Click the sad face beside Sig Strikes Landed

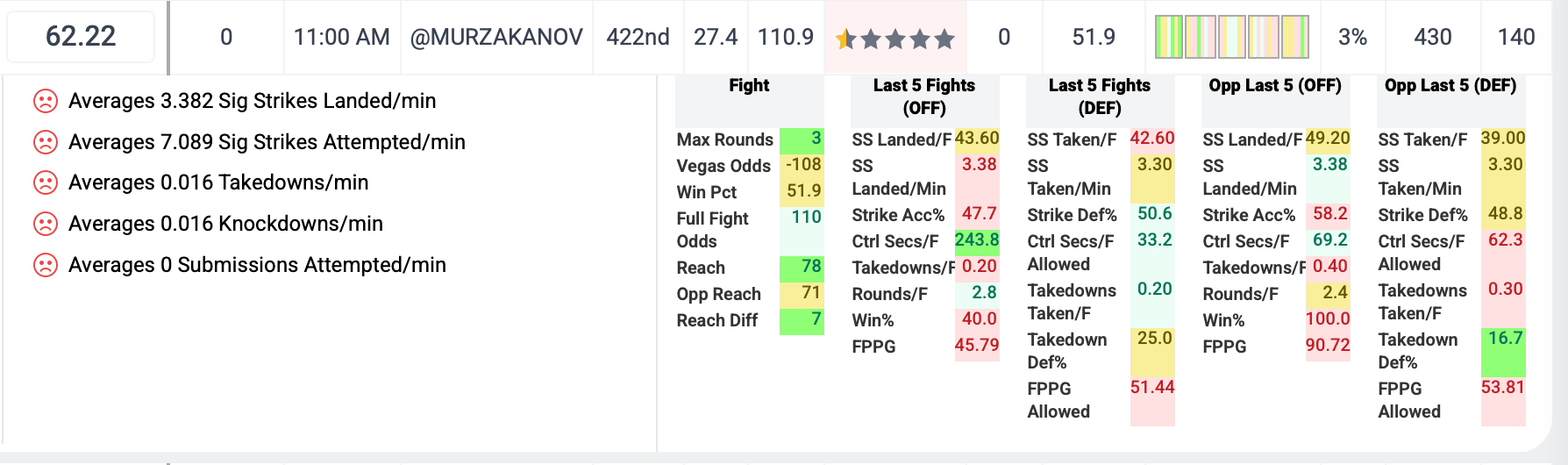tap(46, 101)
